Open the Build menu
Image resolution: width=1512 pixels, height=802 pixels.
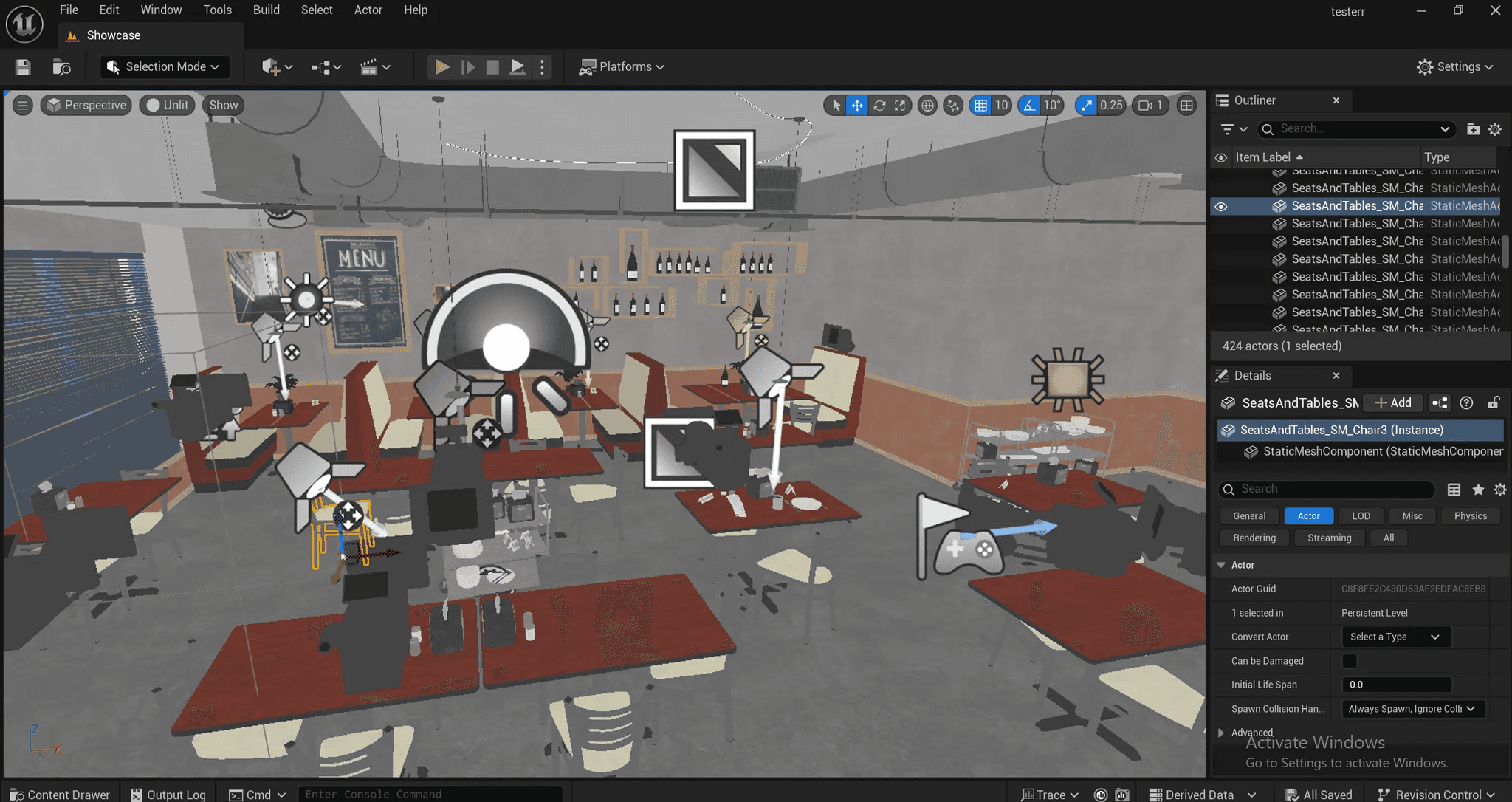[266, 10]
